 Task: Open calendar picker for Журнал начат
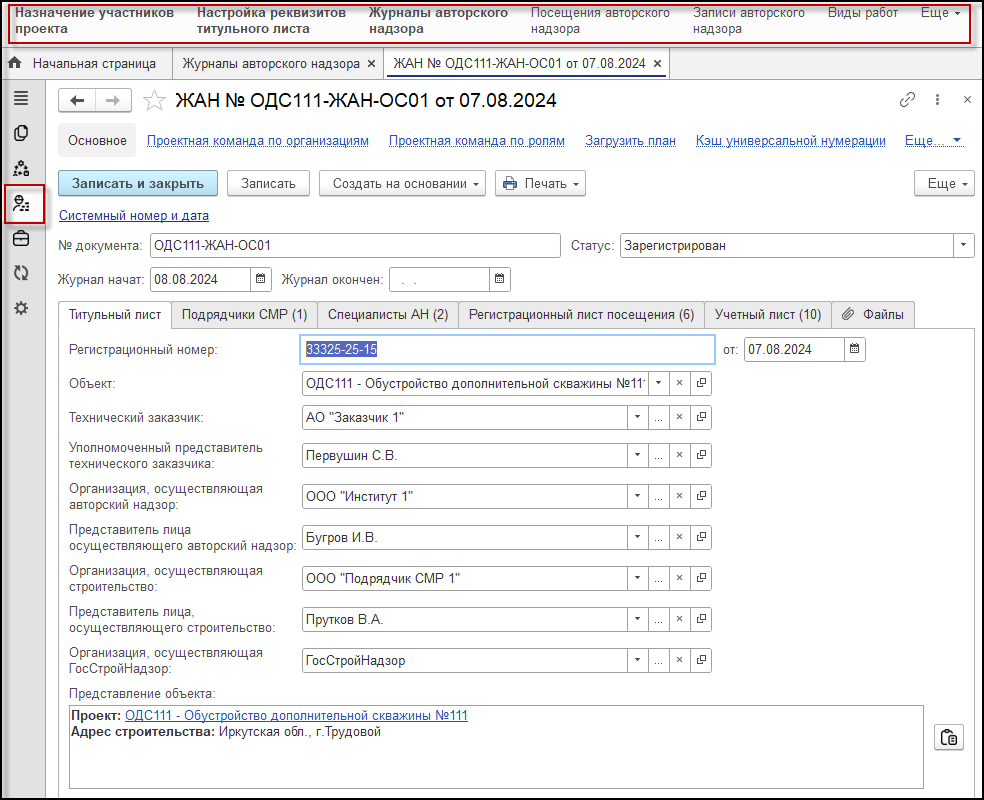pyautogui.click(x=261, y=279)
